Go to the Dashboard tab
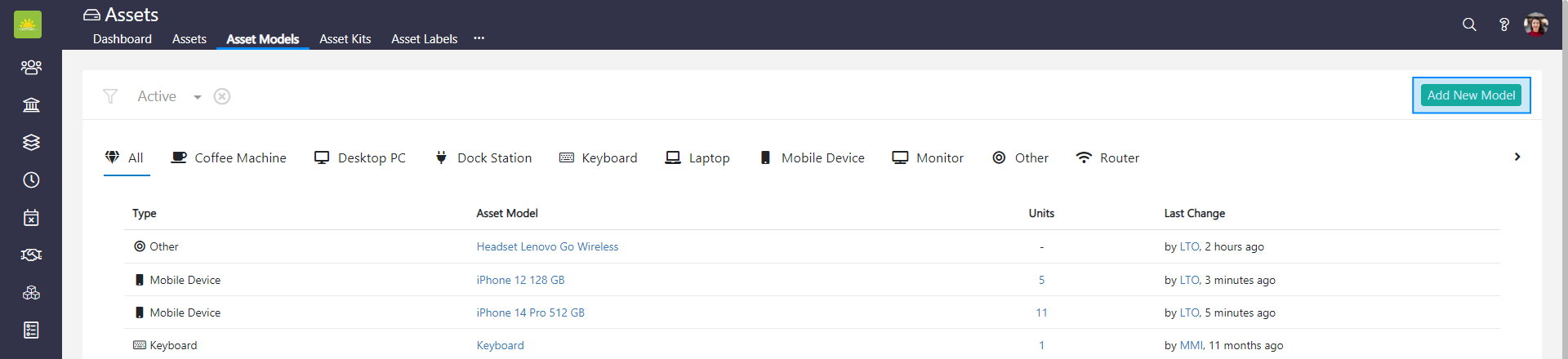 122,39
